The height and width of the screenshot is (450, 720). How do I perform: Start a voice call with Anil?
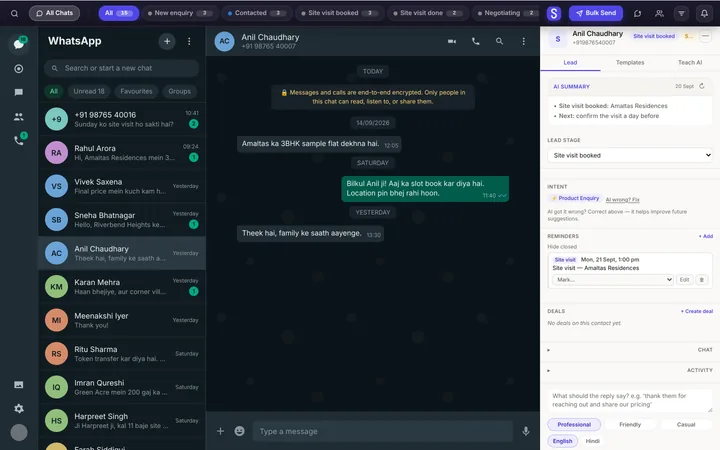476,41
